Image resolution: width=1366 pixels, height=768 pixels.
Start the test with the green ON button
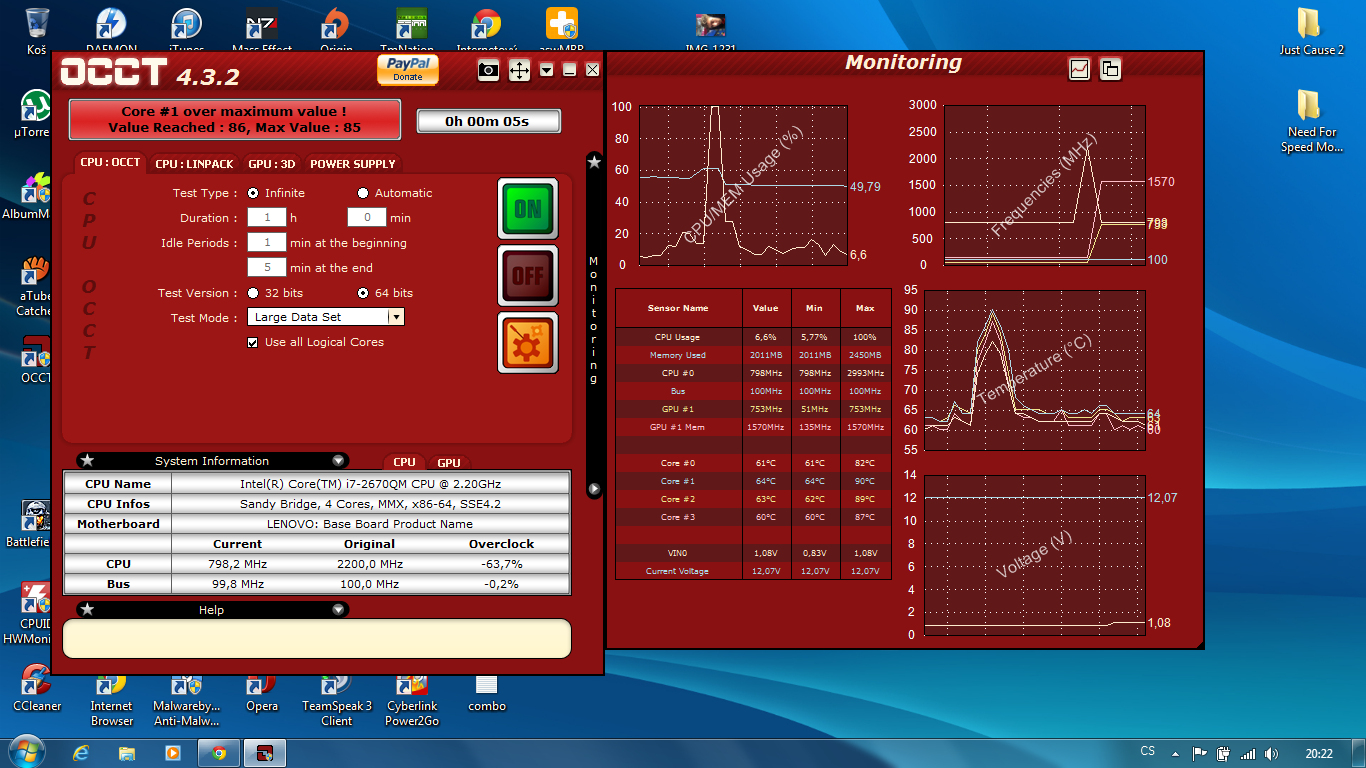527,209
